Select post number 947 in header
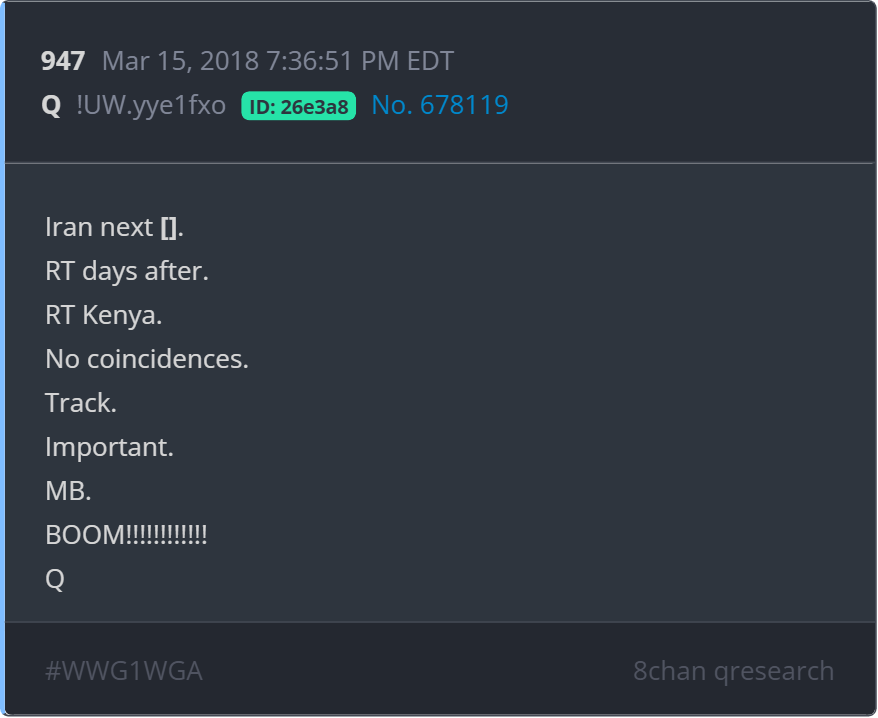Image resolution: width=878 pixels, height=718 pixels. [x=62, y=61]
